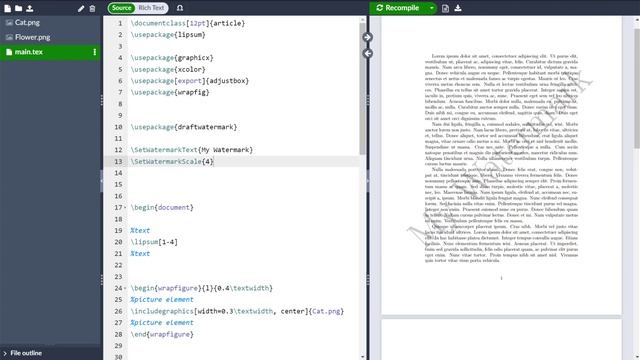Click the Flower.png image file icon
This screenshot has width=640, height=360.
tap(9, 38)
